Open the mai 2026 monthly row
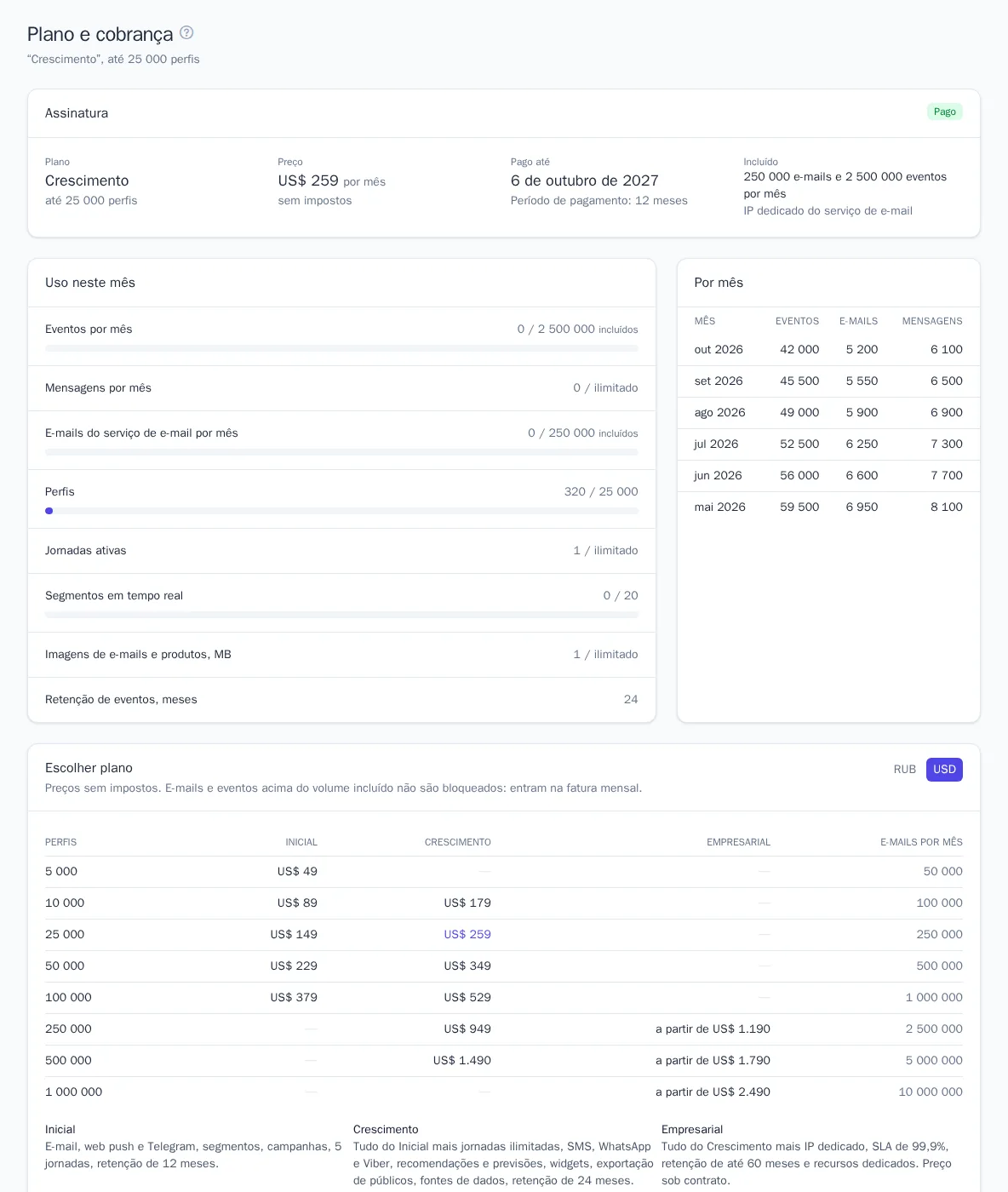 click(828, 507)
